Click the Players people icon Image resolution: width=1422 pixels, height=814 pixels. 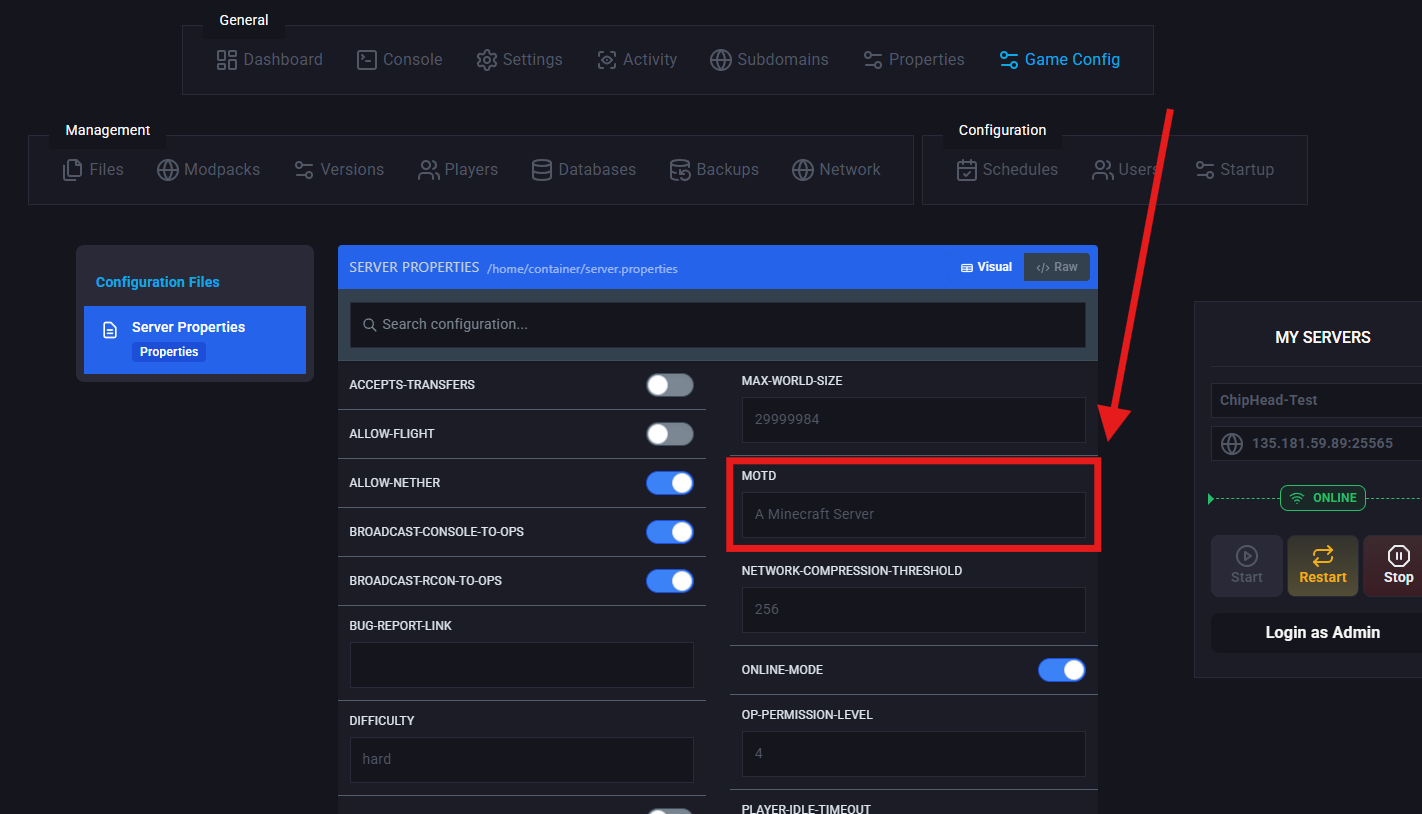coord(429,170)
